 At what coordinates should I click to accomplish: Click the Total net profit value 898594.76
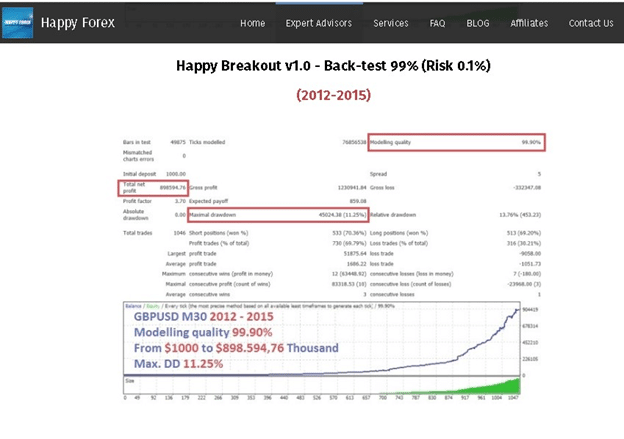click(173, 187)
